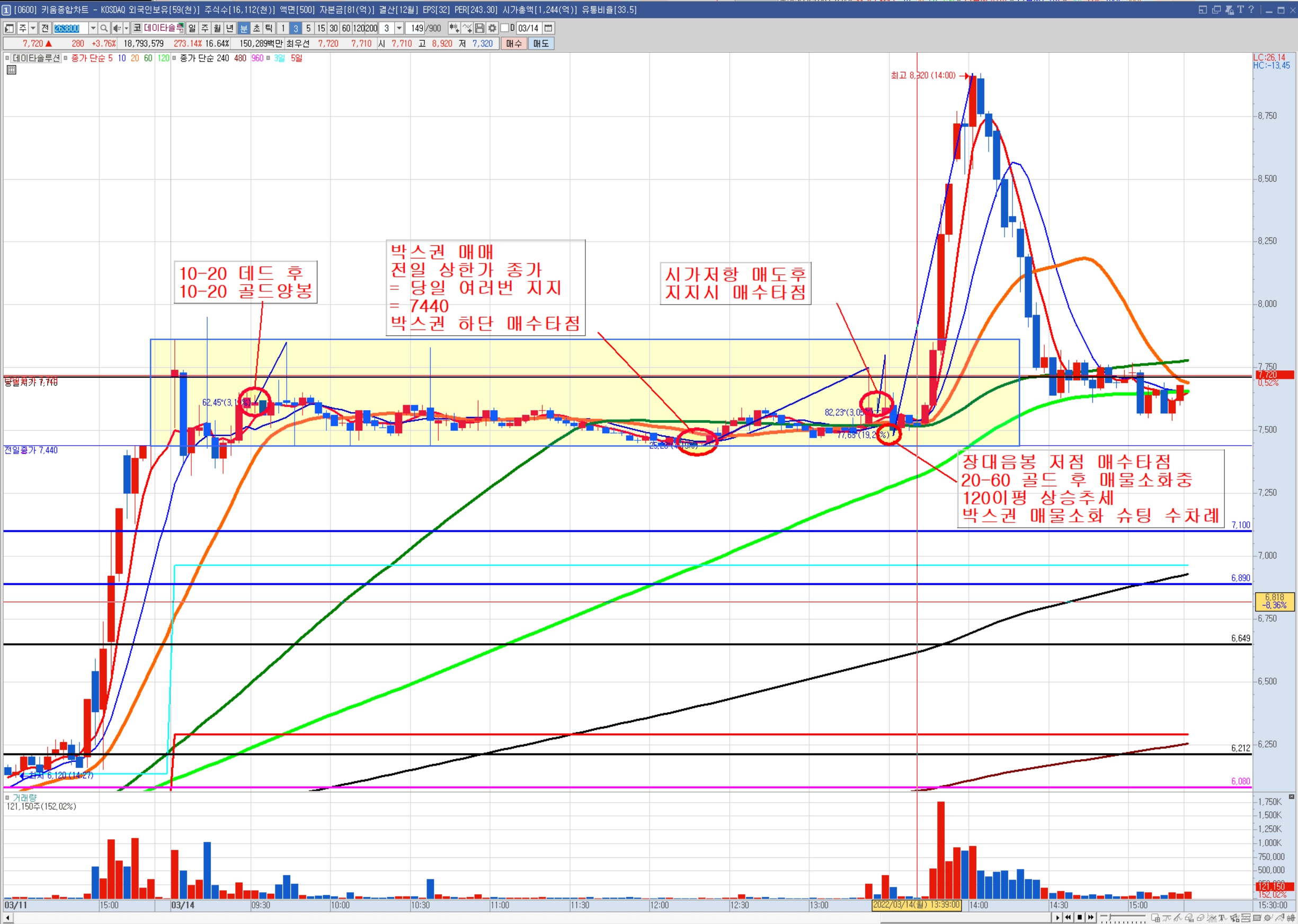1298x924 pixels.
Task: Click the save chart floppy disk icon
Action: [479, 28]
